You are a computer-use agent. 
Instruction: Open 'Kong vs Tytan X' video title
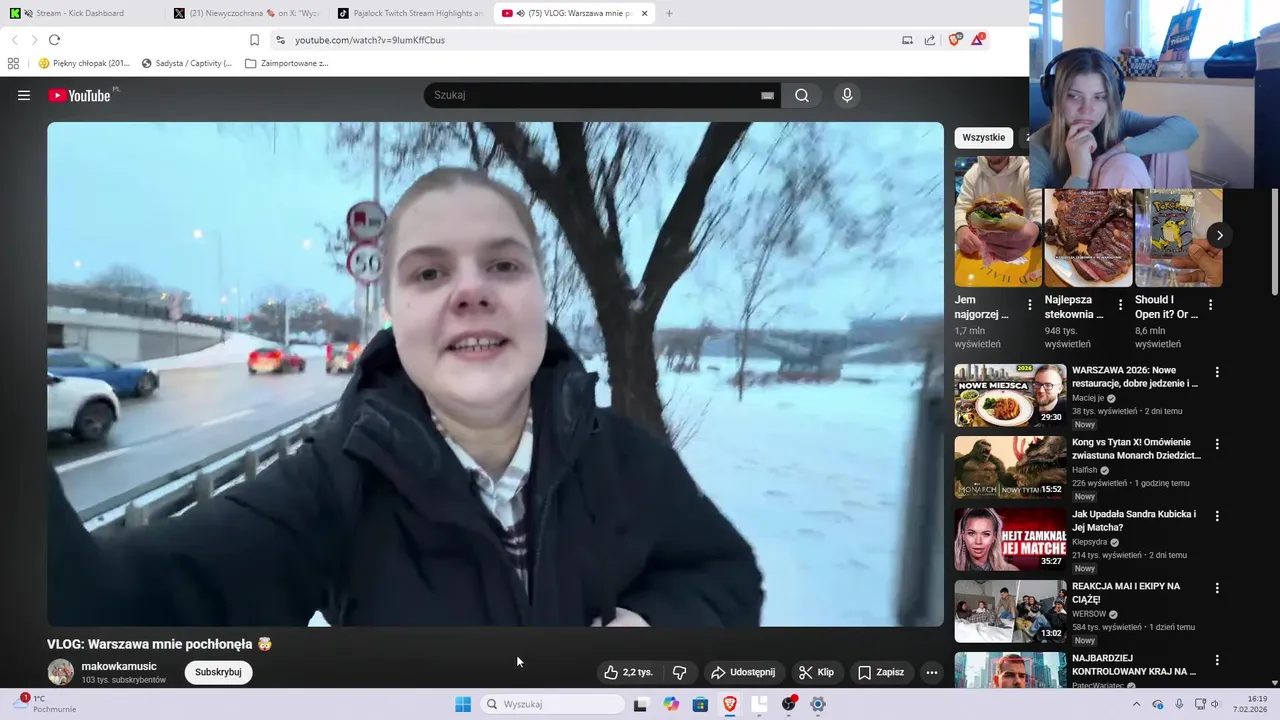point(1136,448)
